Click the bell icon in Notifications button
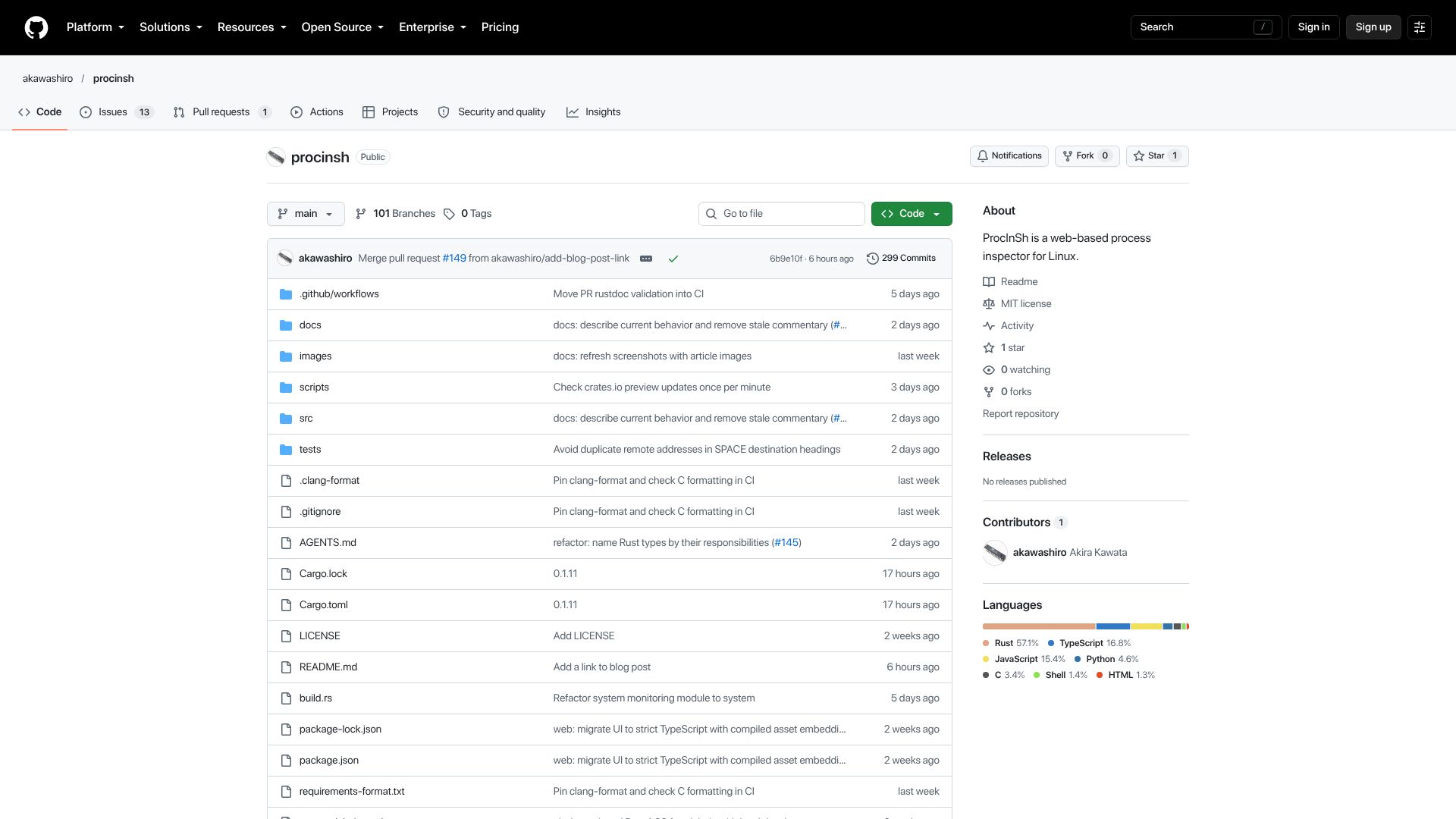 (983, 156)
